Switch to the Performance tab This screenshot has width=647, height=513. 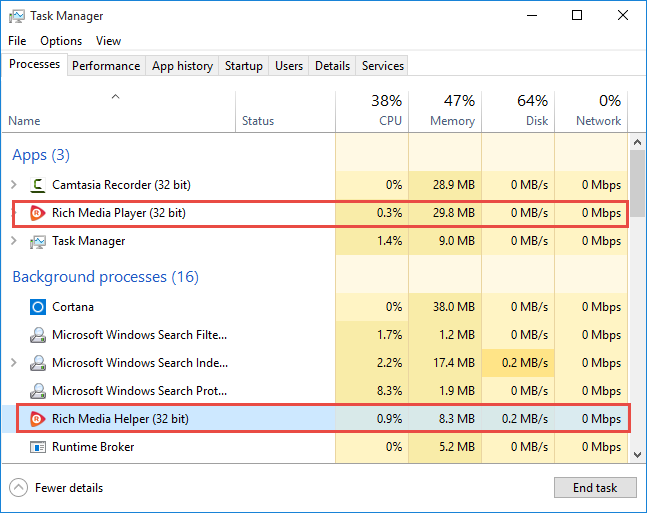tap(106, 66)
